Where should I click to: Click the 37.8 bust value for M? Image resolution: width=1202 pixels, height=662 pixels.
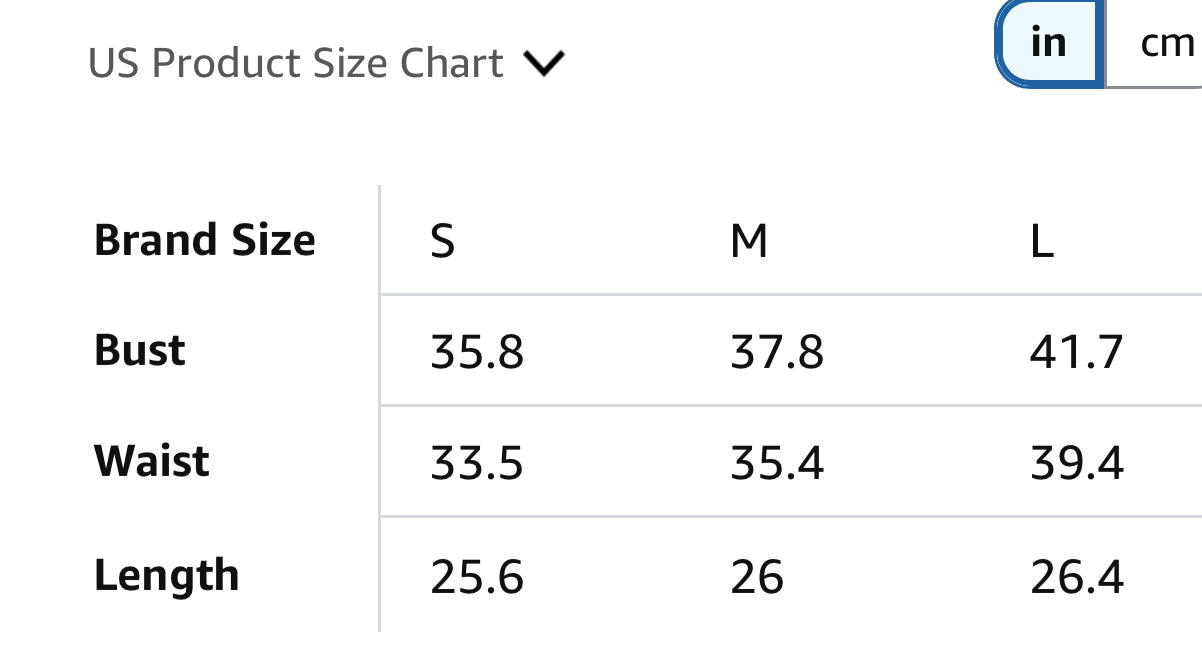pyautogui.click(x=777, y=352)
